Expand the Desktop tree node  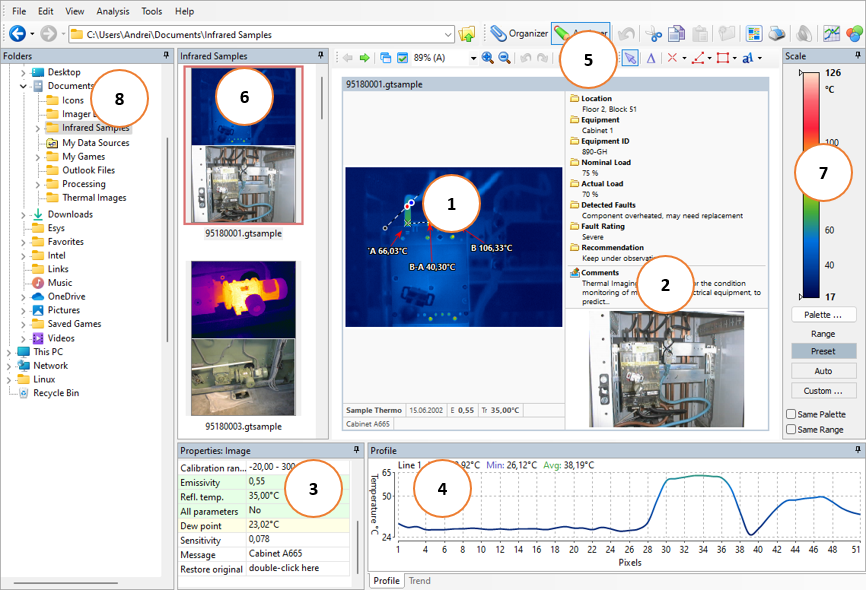click(x=23, y=72)
